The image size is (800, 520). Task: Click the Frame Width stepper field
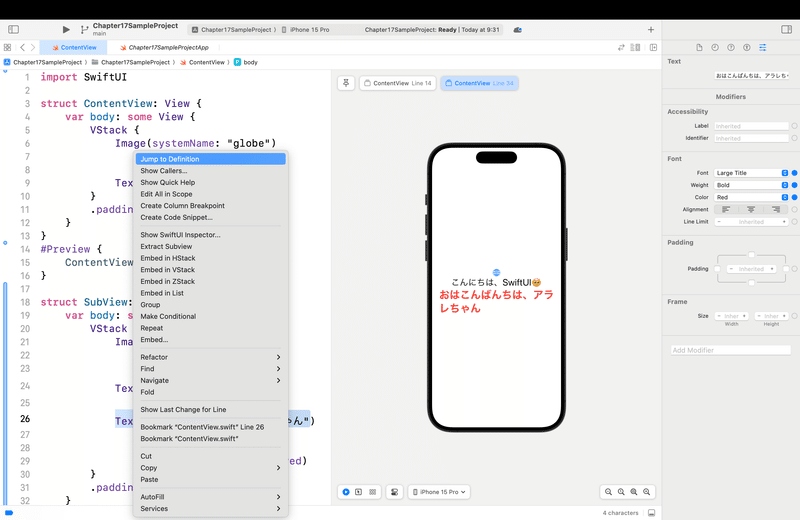(732, 316)
